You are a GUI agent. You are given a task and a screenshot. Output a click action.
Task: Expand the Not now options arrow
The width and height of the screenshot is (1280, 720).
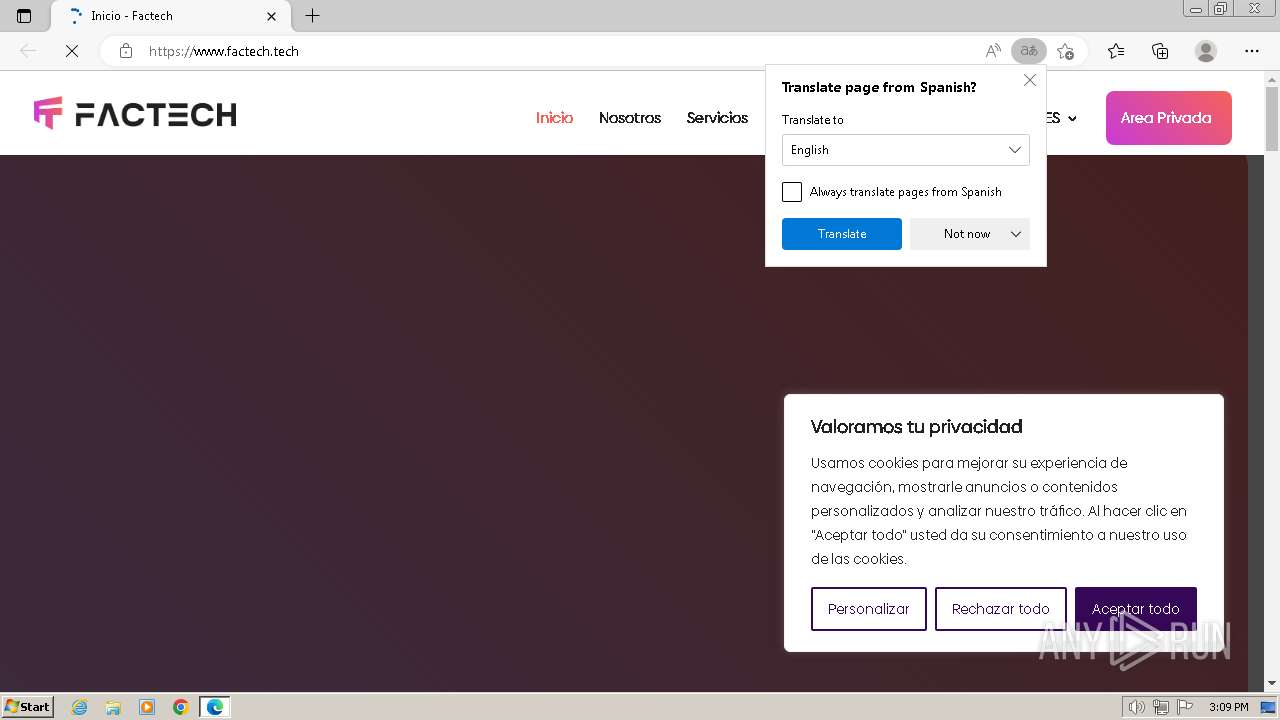[x=1016, y=234]
